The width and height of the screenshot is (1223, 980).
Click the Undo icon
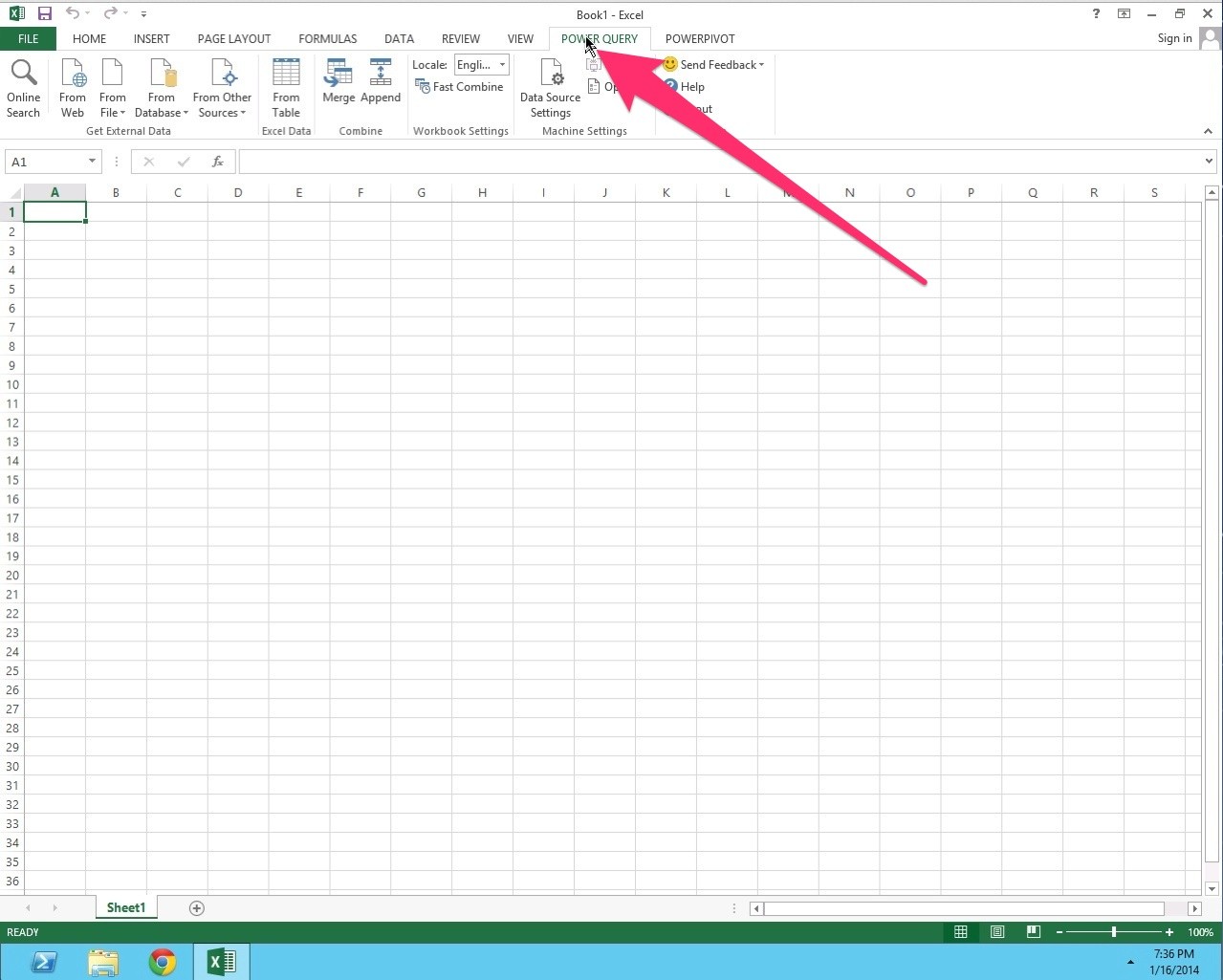coord(73,13)
